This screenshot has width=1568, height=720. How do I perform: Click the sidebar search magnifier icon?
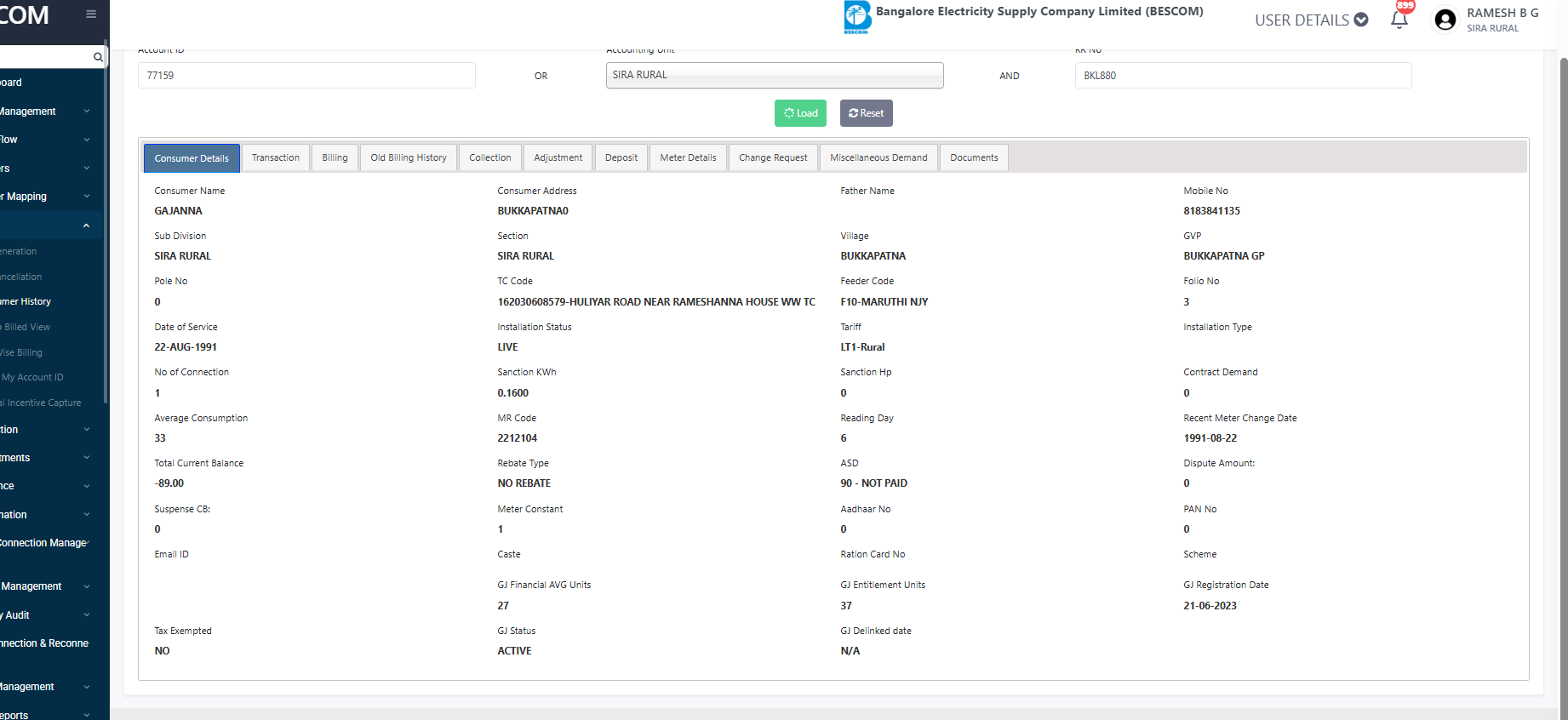(x=98, y=57)
